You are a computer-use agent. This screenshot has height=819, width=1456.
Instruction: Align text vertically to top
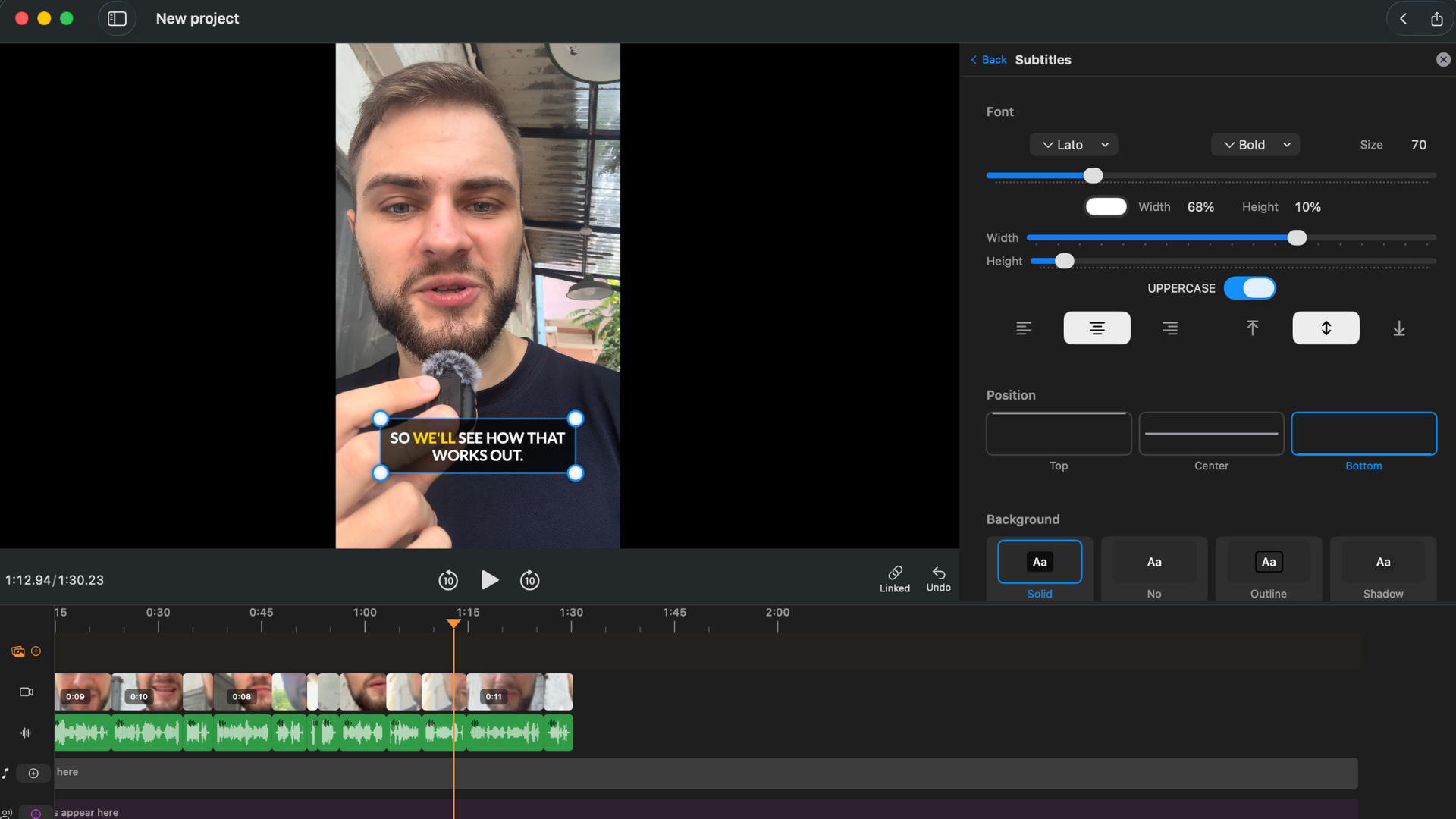point(1252,328)
